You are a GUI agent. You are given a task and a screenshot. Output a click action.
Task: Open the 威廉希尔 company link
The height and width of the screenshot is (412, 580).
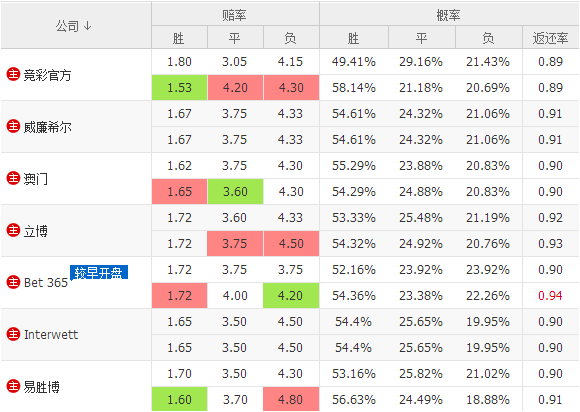tap(47, 127)
